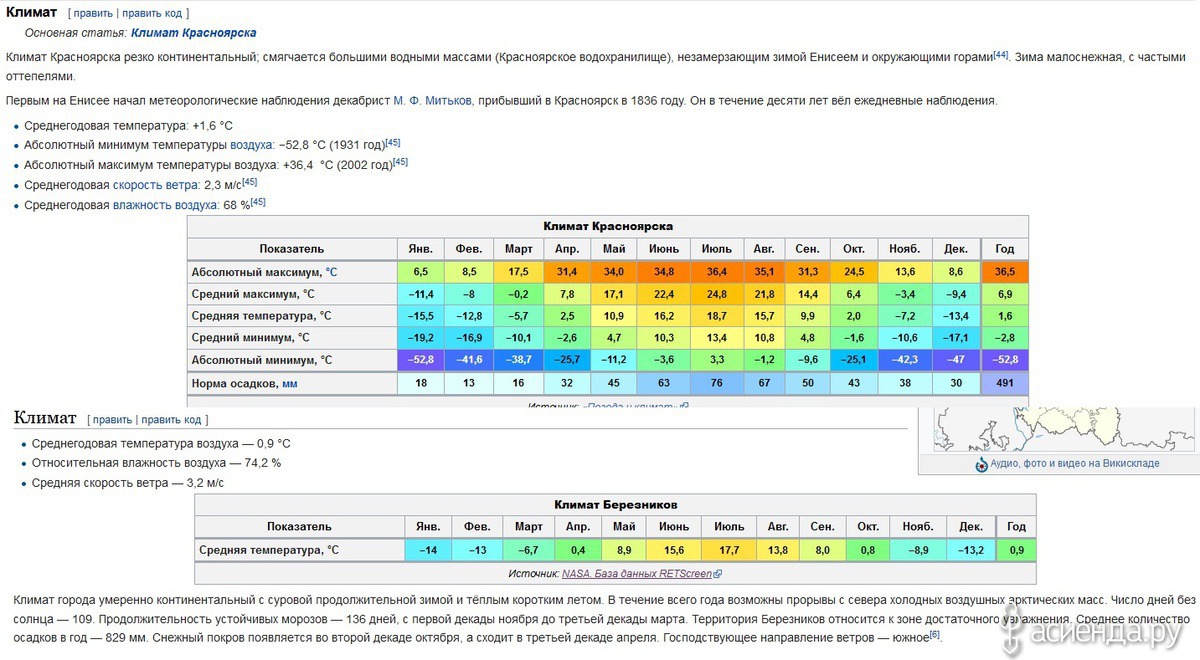Viewport: 1200px width, 660px height.
Task: Click 'Июль' column header in Красноярск table
Action: click(x=716, y=249)
